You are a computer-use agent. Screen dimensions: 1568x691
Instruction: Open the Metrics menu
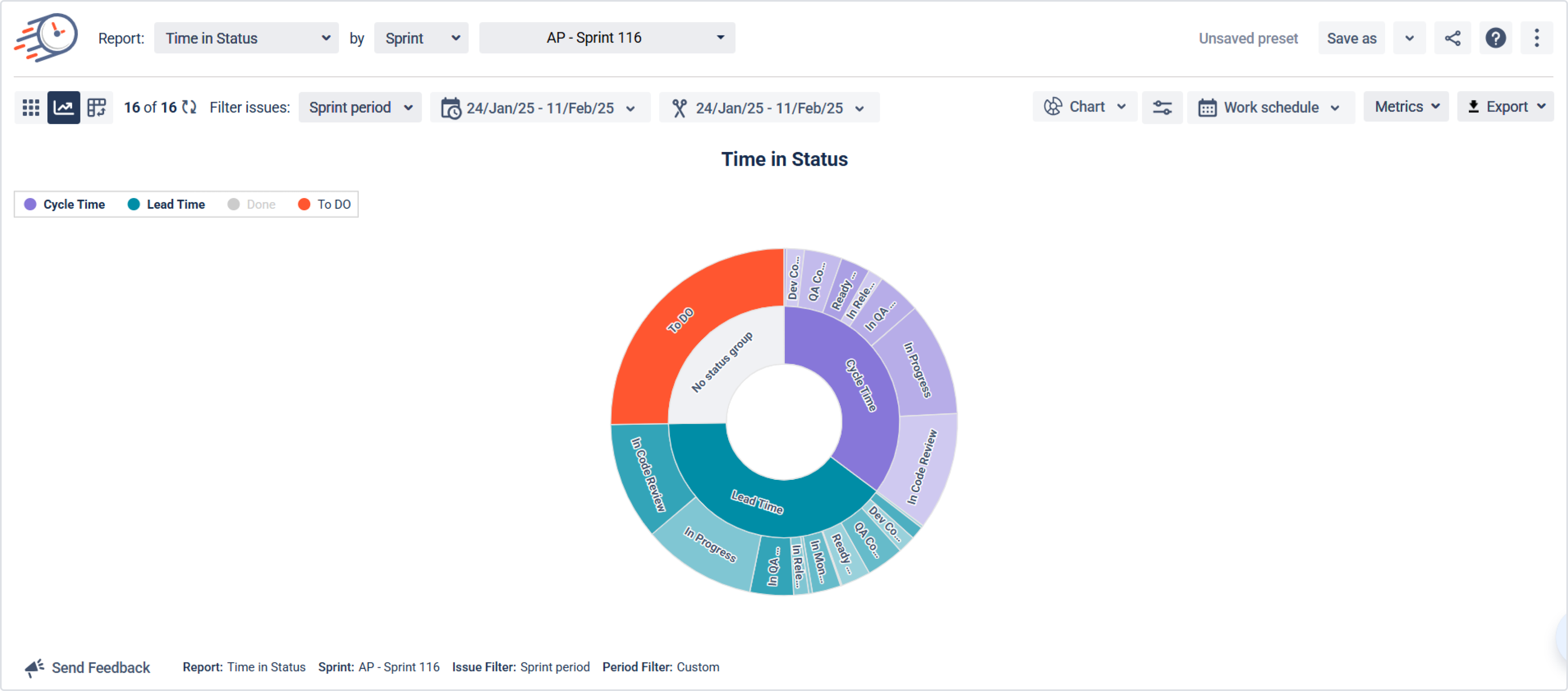(1406, 107)
